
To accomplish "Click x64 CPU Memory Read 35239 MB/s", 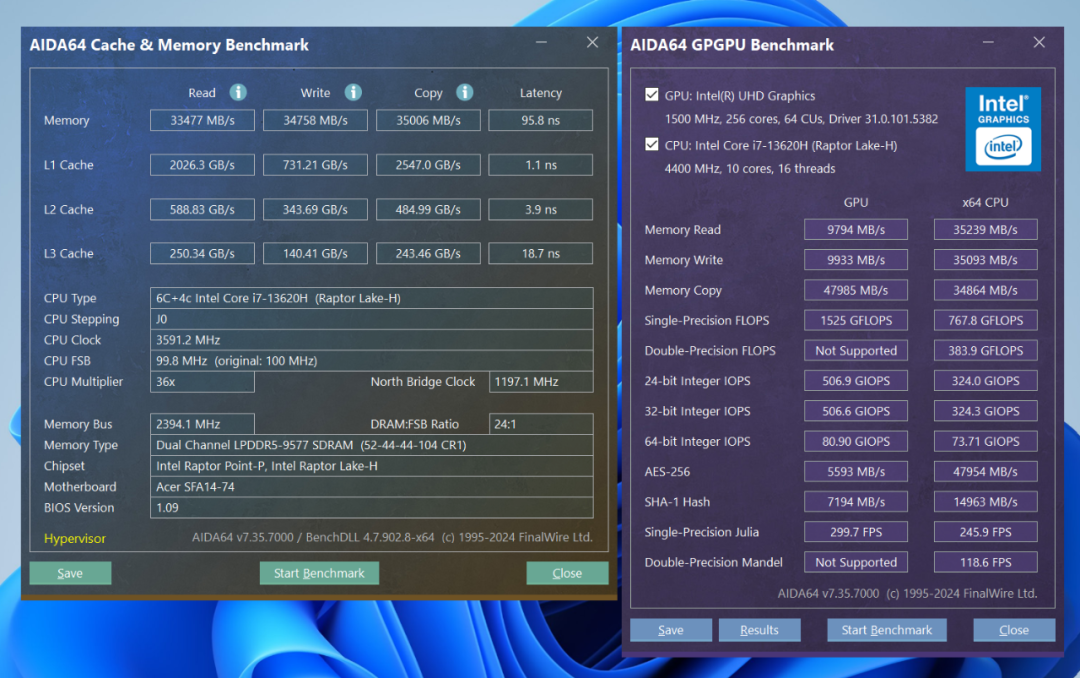I will [x=986, y=229].
